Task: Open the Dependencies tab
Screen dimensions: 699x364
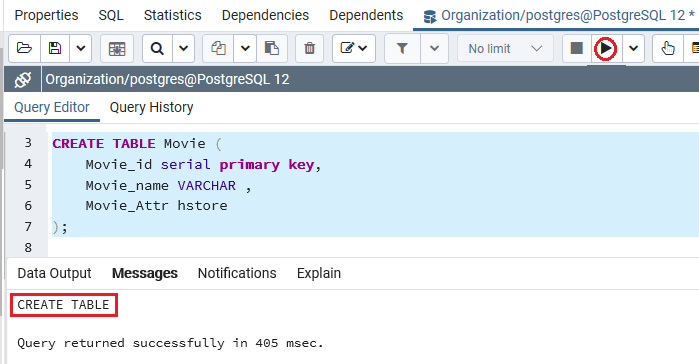Action: pos(265,15)
